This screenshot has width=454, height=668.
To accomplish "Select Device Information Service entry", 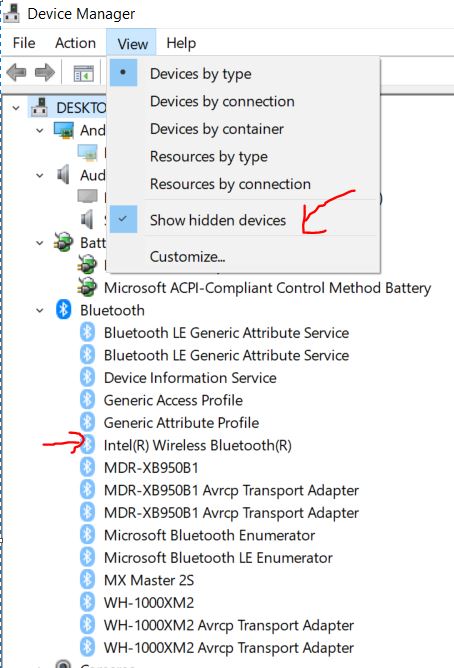I will [190, 377].
